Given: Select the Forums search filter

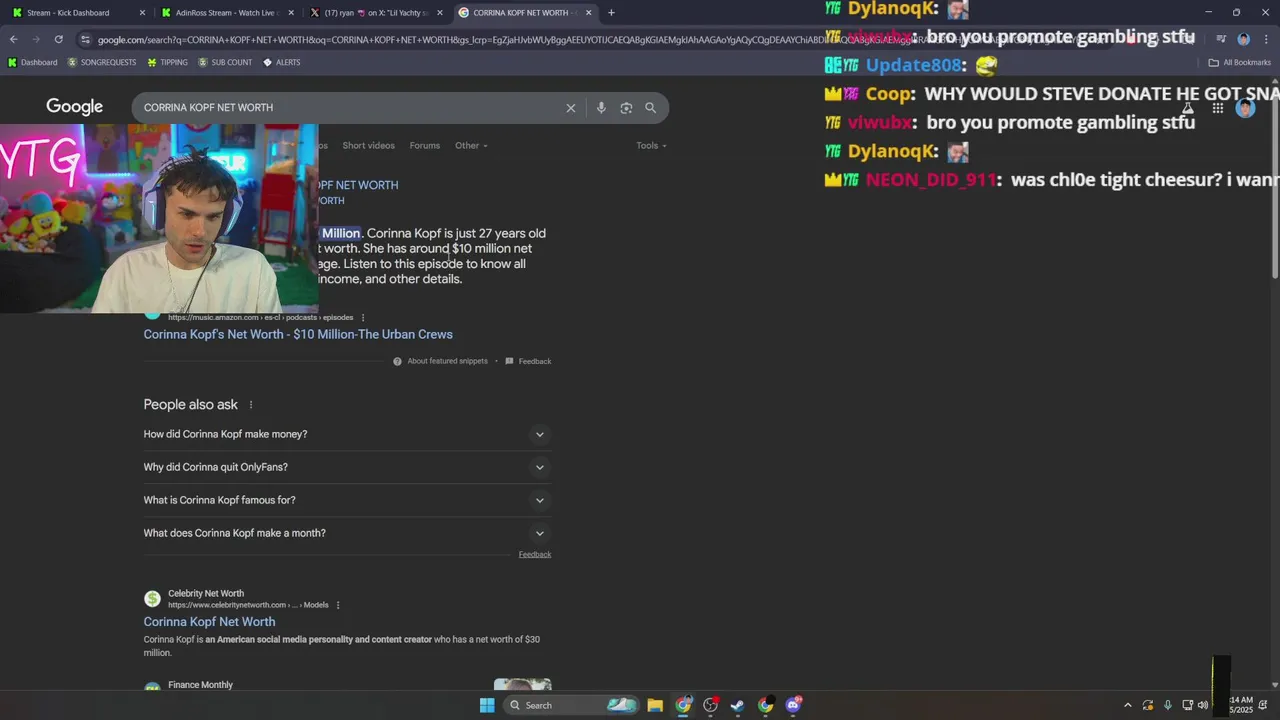Looking at the screenshot, I should (x=425, y=146).
